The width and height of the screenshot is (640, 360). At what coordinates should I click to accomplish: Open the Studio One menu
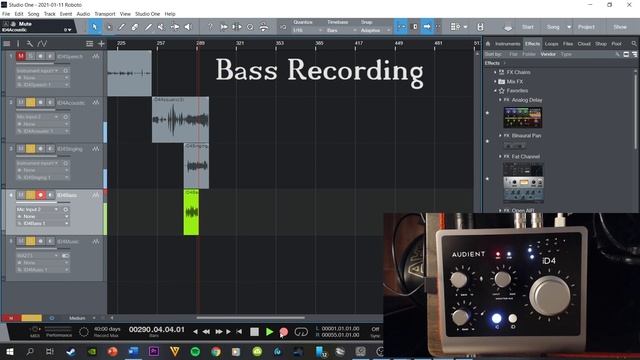pos(147,14)
